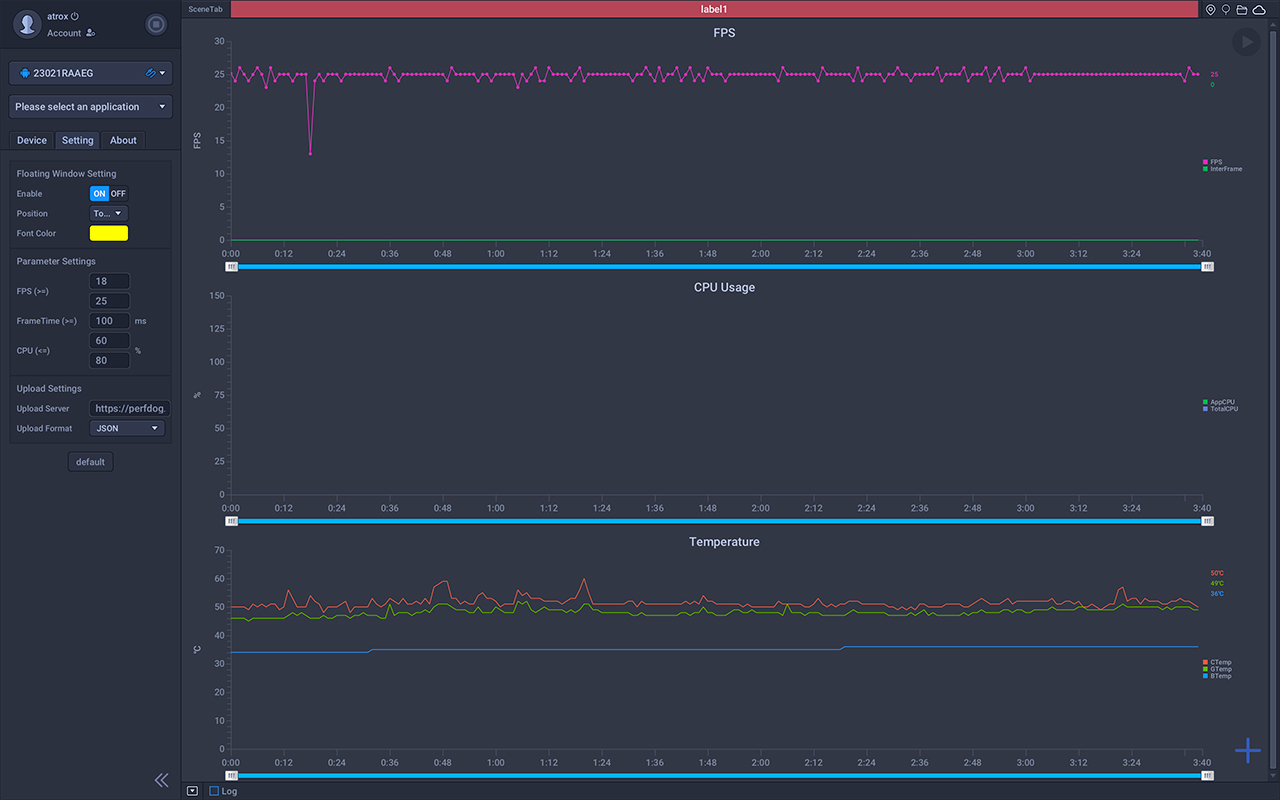Click the CPU Usage chart right range handle
1280x800 pixels.
tap(1208, 521)
